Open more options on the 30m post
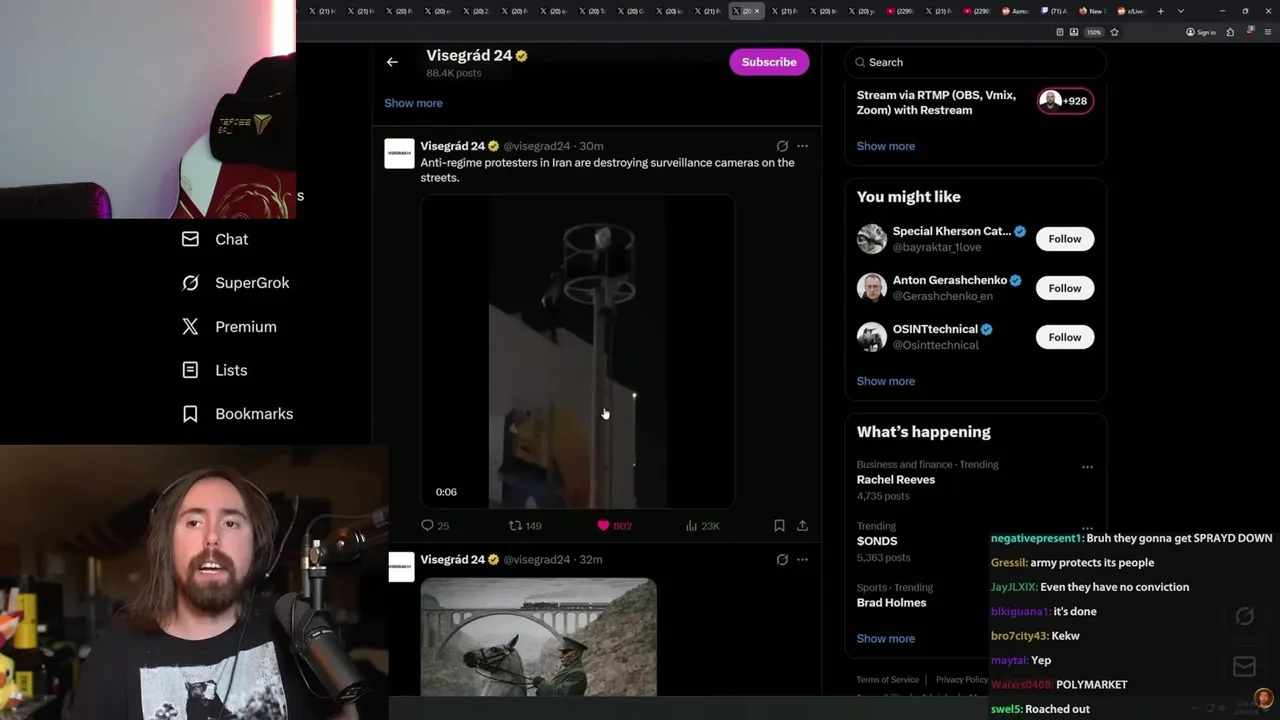The height and width of the screenshot is (720, 1280). 802,146
